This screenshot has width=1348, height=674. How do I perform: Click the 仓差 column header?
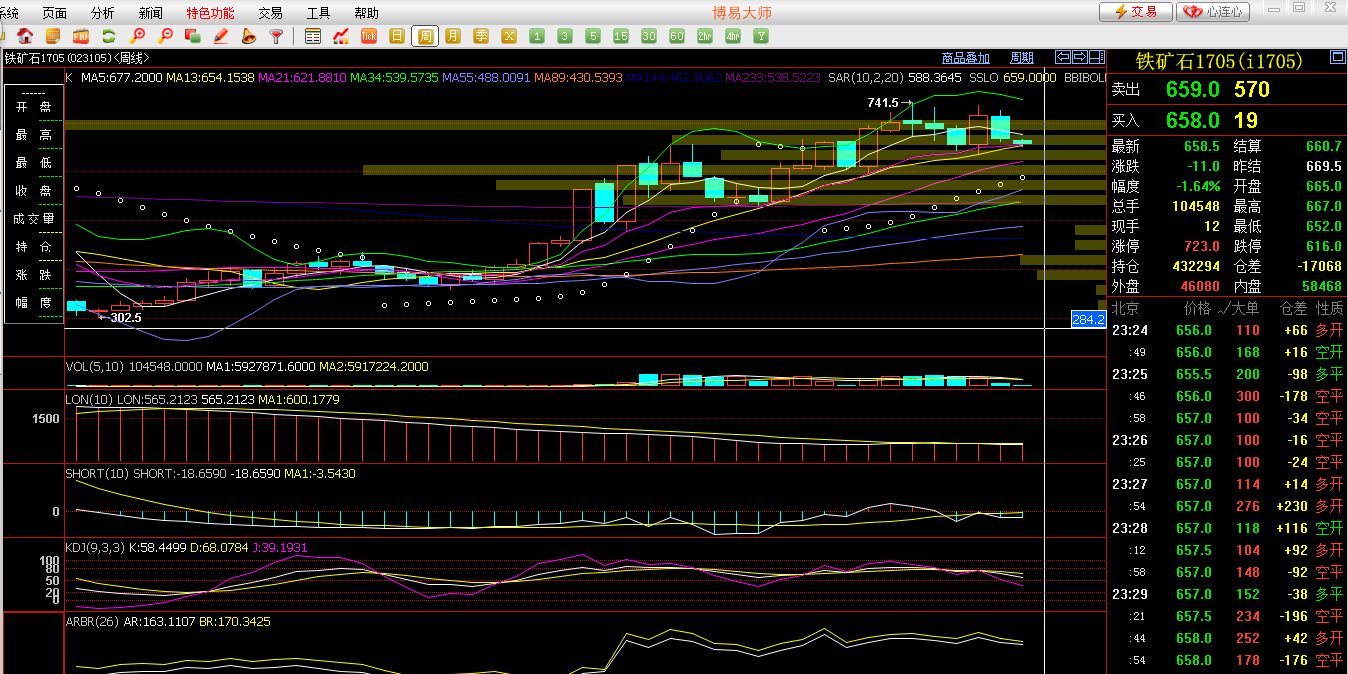[1294, 308]
